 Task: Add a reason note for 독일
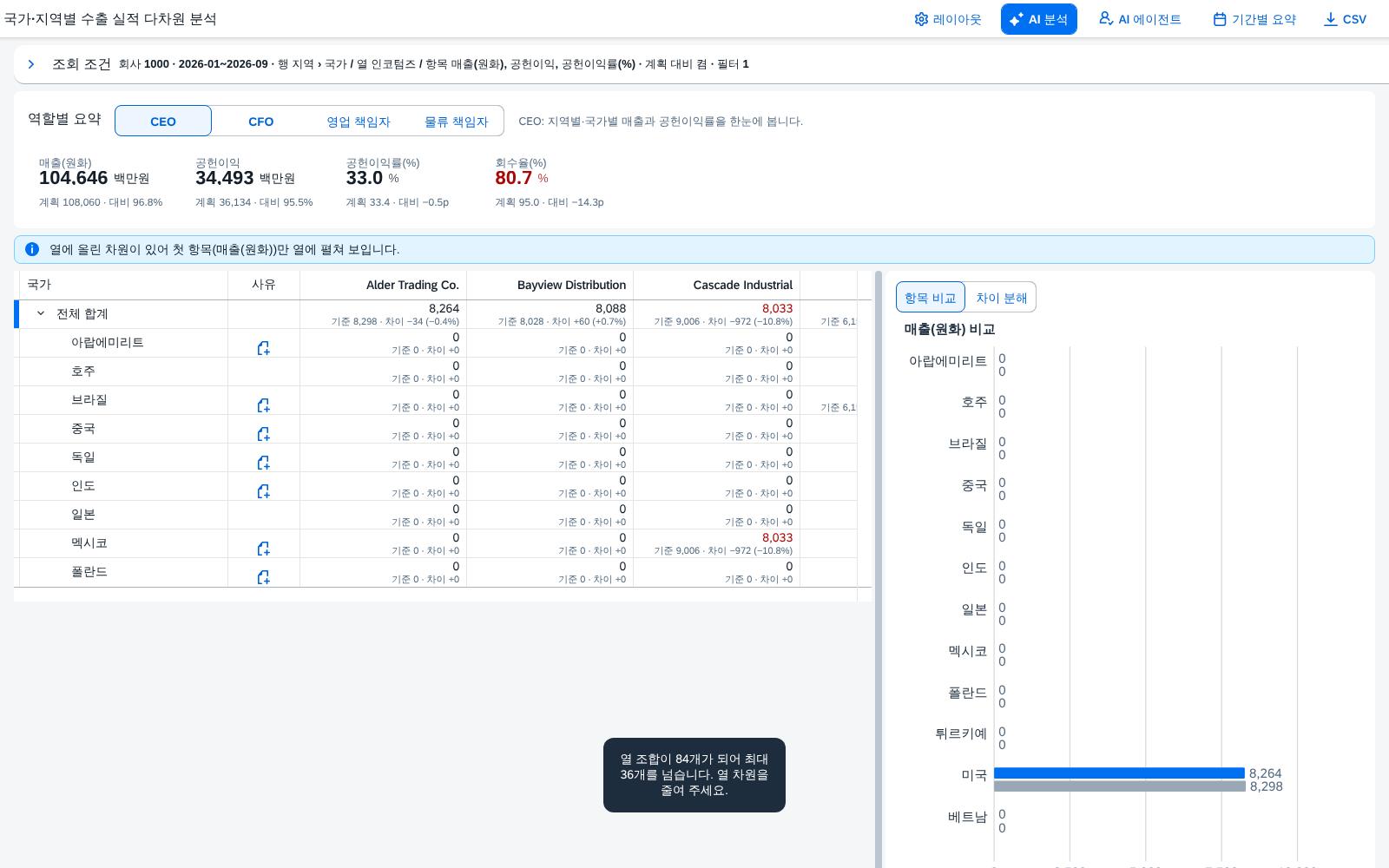263,463
